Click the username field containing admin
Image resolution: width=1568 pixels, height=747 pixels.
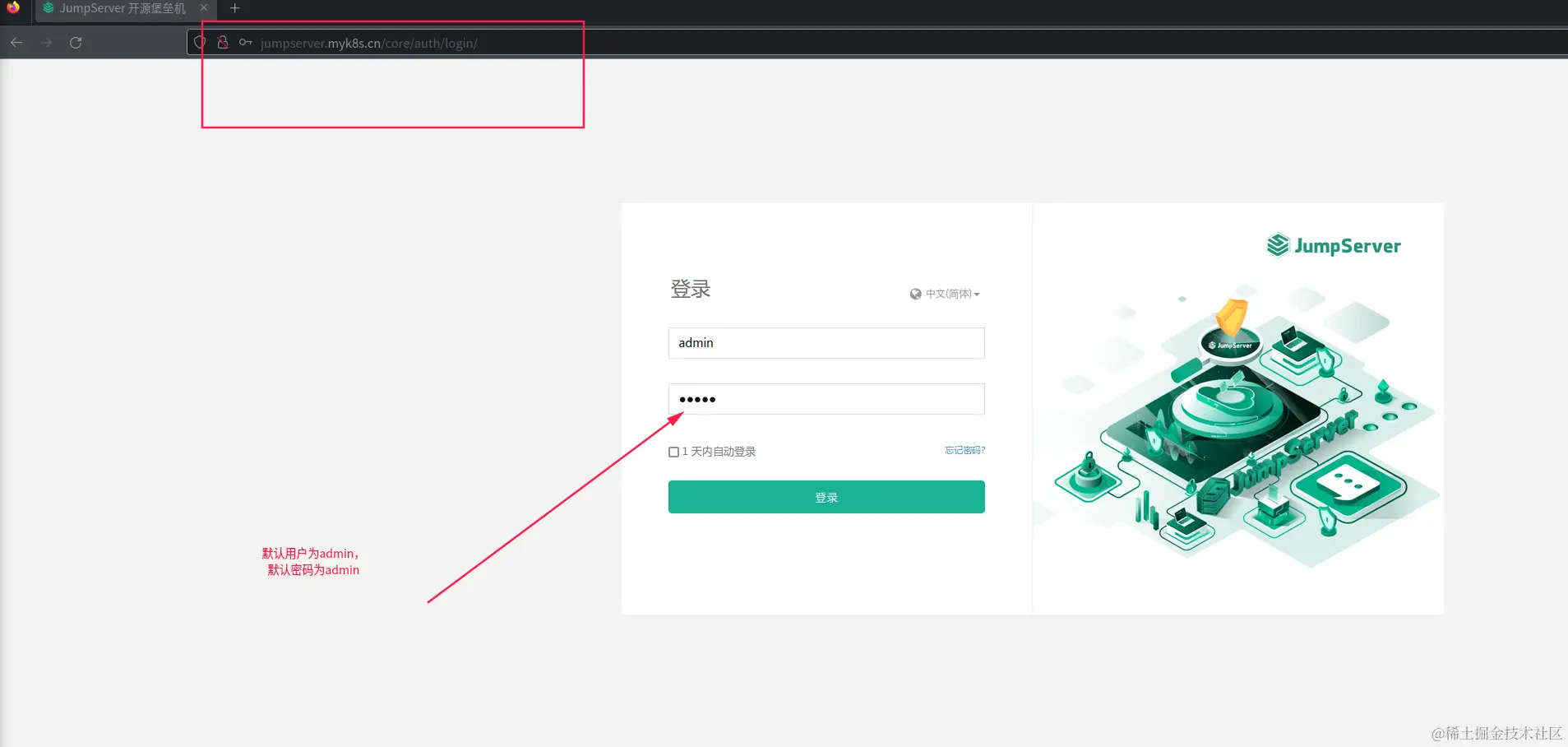point(826,343)
